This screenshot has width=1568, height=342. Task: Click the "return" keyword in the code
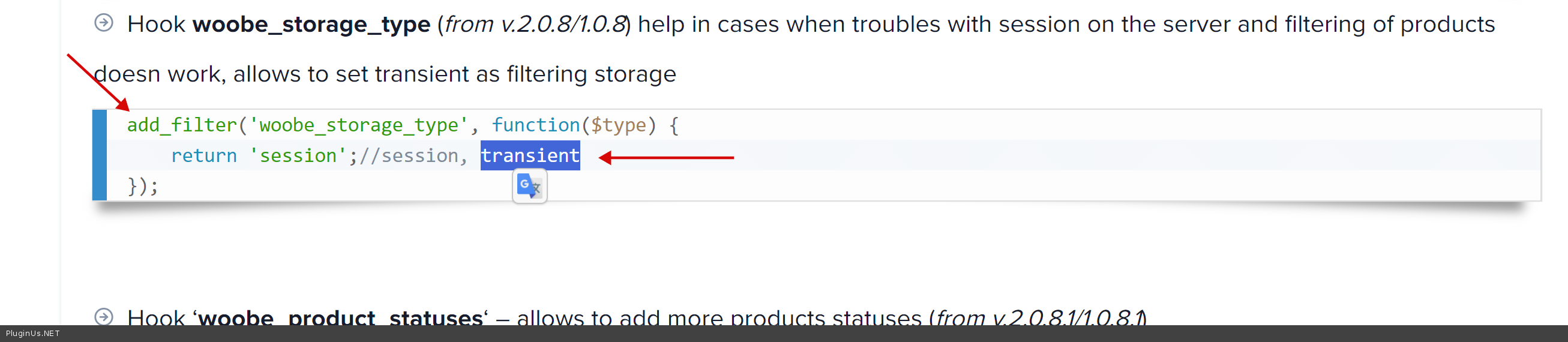click(x=203, y=156)
